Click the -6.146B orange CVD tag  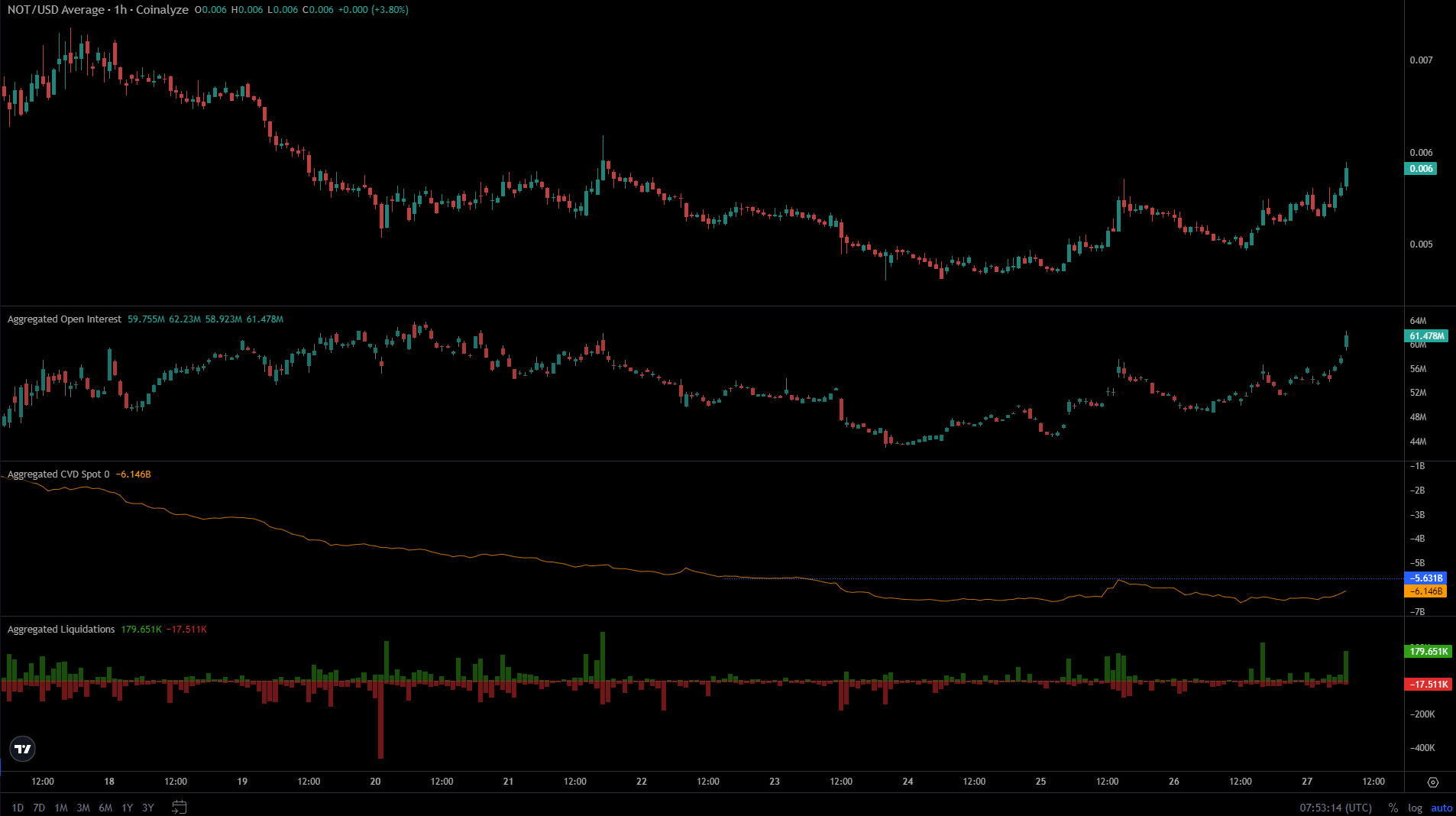[x=1425, y=591]
